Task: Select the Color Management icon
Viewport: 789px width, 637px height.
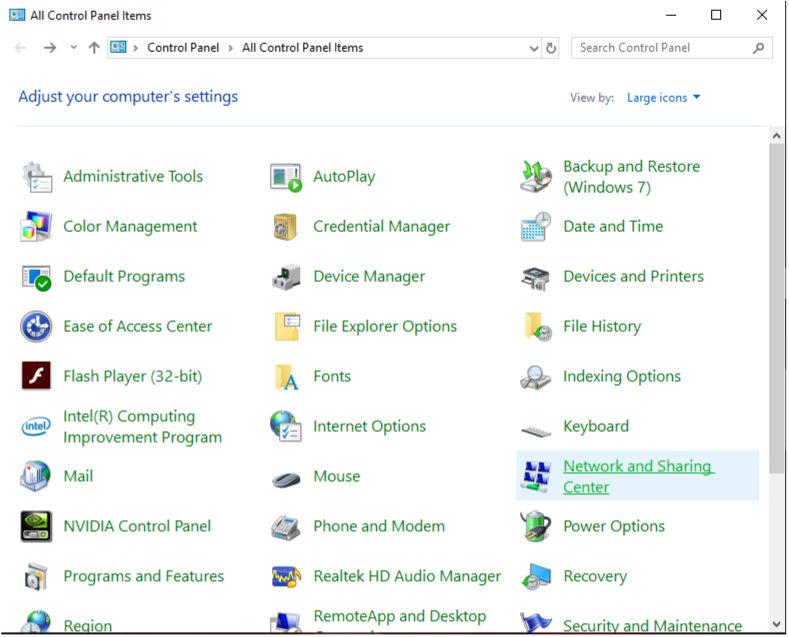Action: (36, 227)
